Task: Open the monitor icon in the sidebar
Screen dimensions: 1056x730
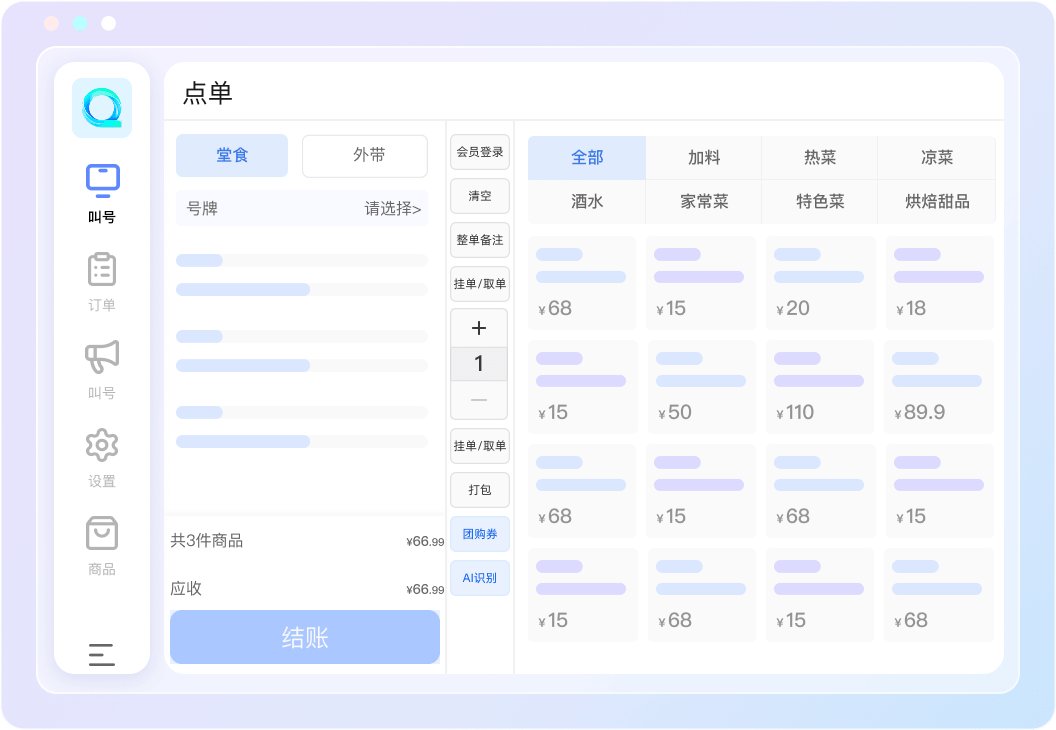Action: click(x=102, y=180)
